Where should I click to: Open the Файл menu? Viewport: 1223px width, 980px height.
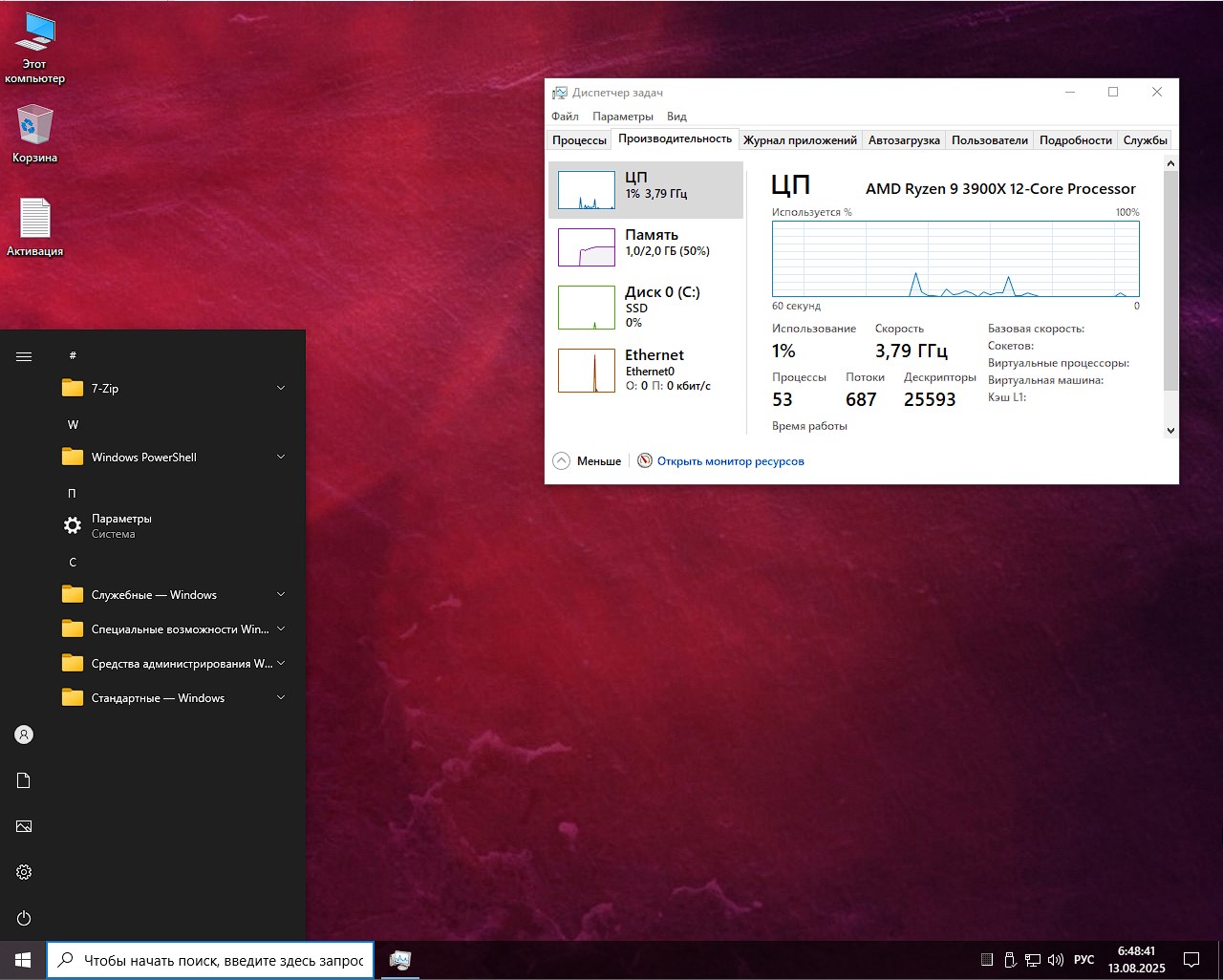pos(565,117)
